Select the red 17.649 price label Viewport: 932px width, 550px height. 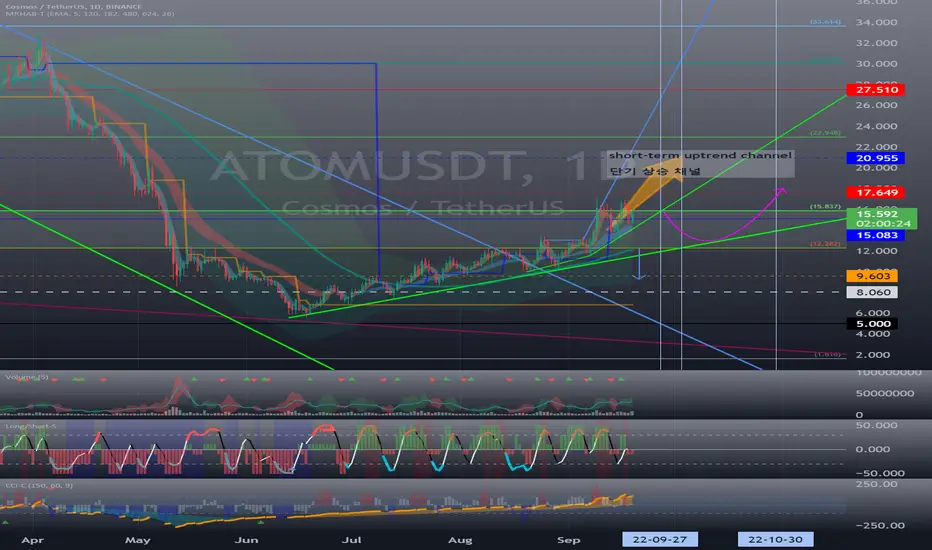point(876,192)
